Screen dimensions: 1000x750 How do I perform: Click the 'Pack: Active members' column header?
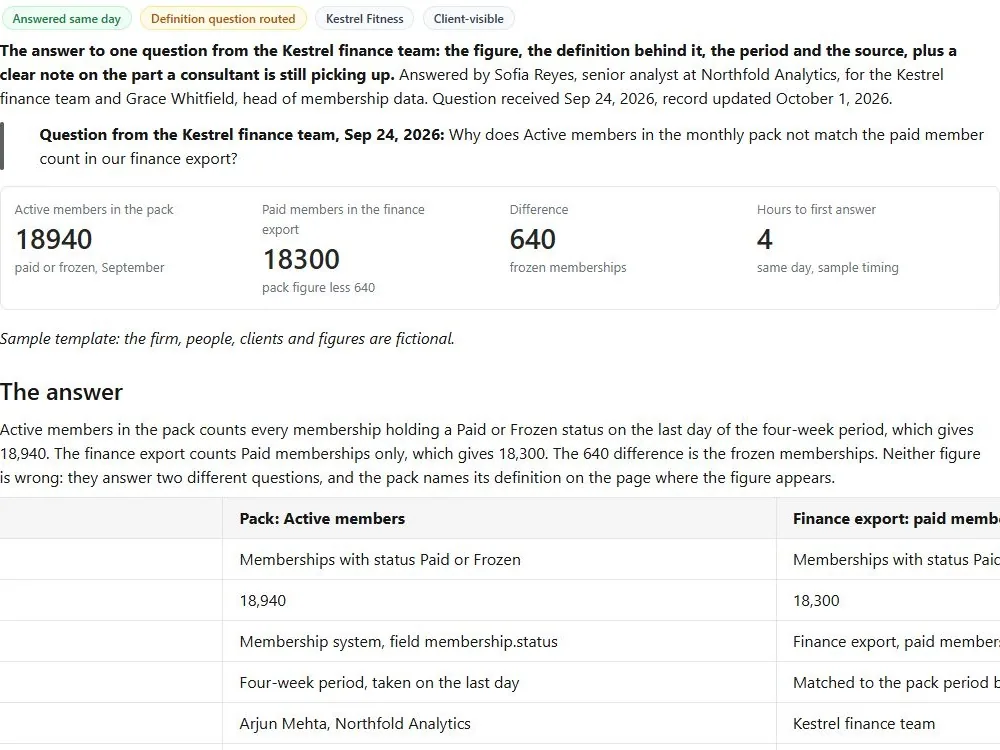499,518
